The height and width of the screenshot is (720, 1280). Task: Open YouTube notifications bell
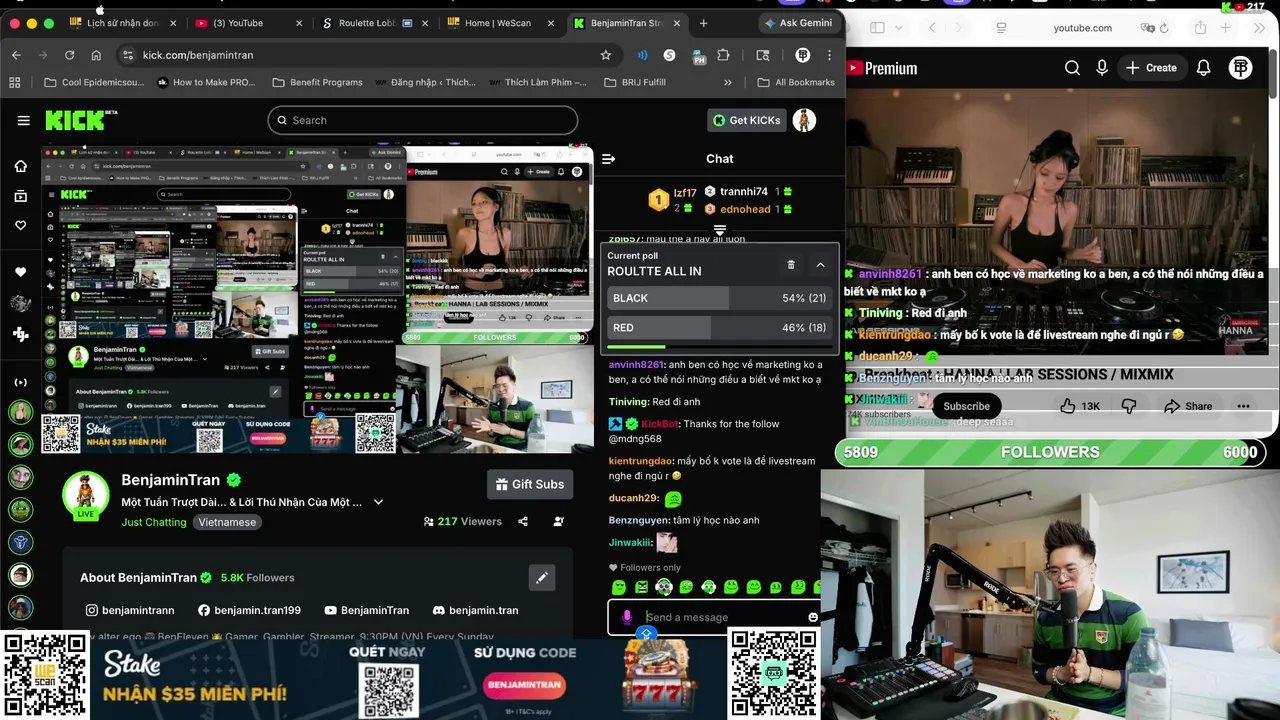point(1204,68)
